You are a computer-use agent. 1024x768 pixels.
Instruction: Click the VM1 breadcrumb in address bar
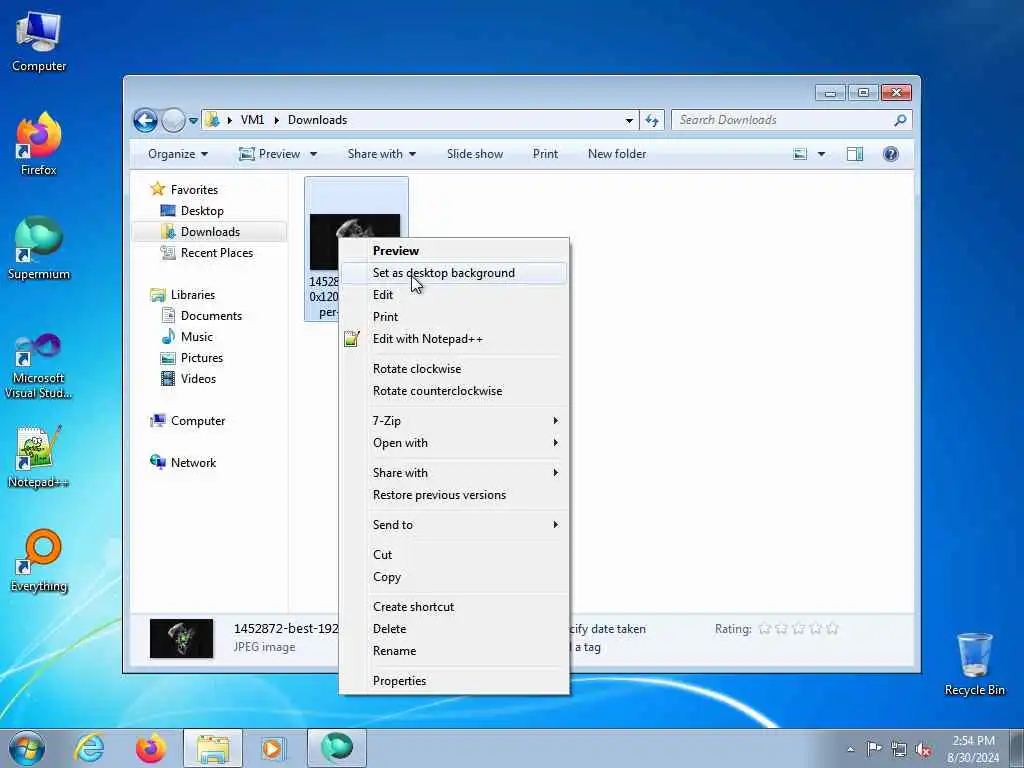(x=252, y=120)
